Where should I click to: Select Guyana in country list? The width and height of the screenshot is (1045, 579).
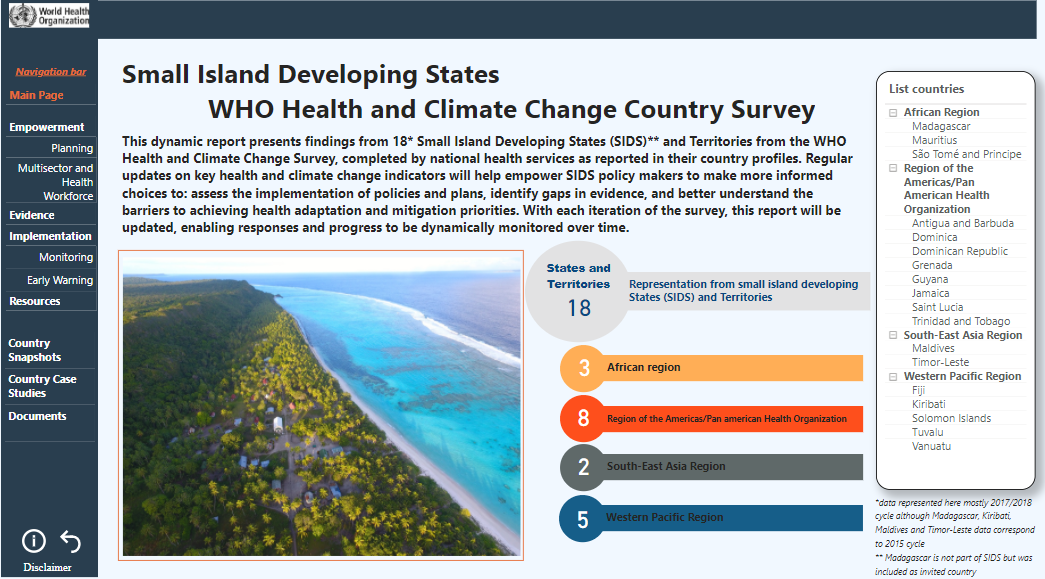click(x=930, y=279)
